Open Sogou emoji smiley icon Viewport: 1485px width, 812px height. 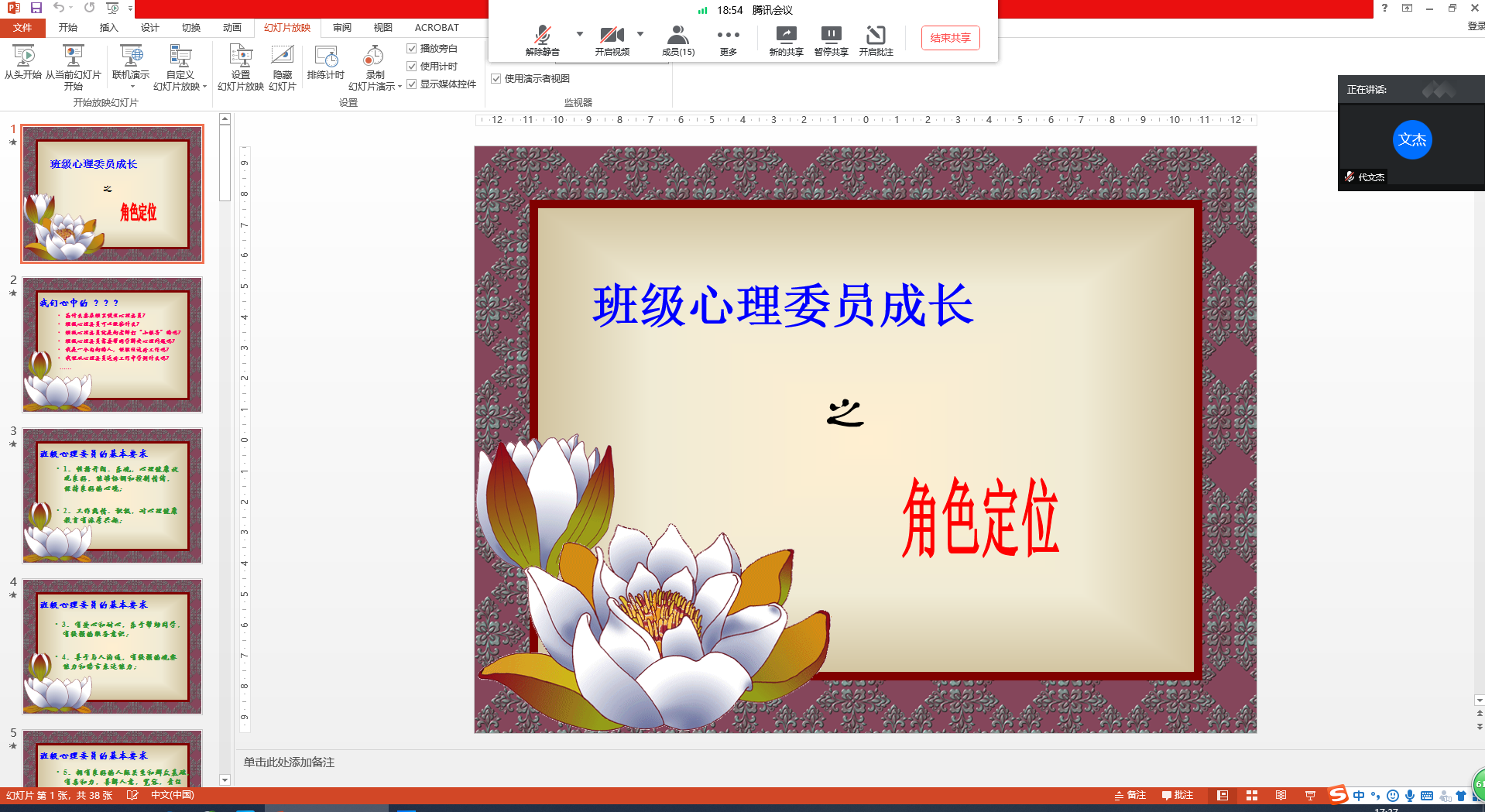1393,796
